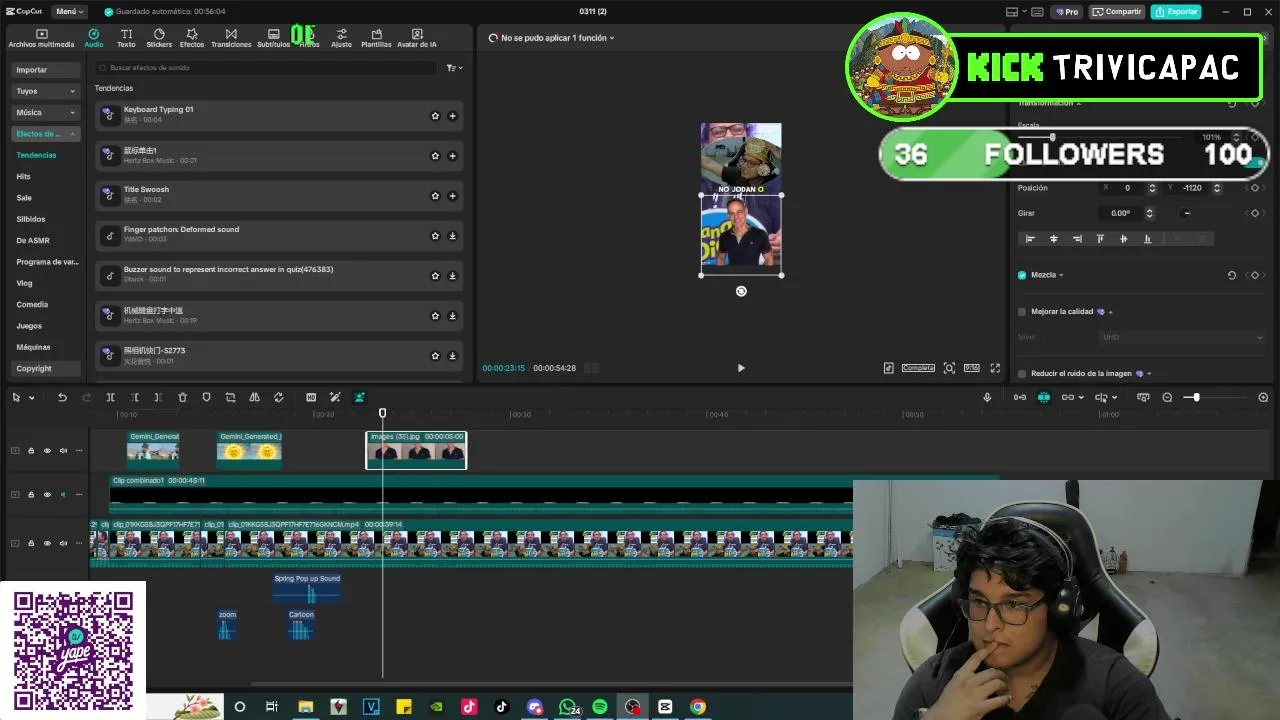Click the Importar button
1280x720 pixels.
[46, 70]
